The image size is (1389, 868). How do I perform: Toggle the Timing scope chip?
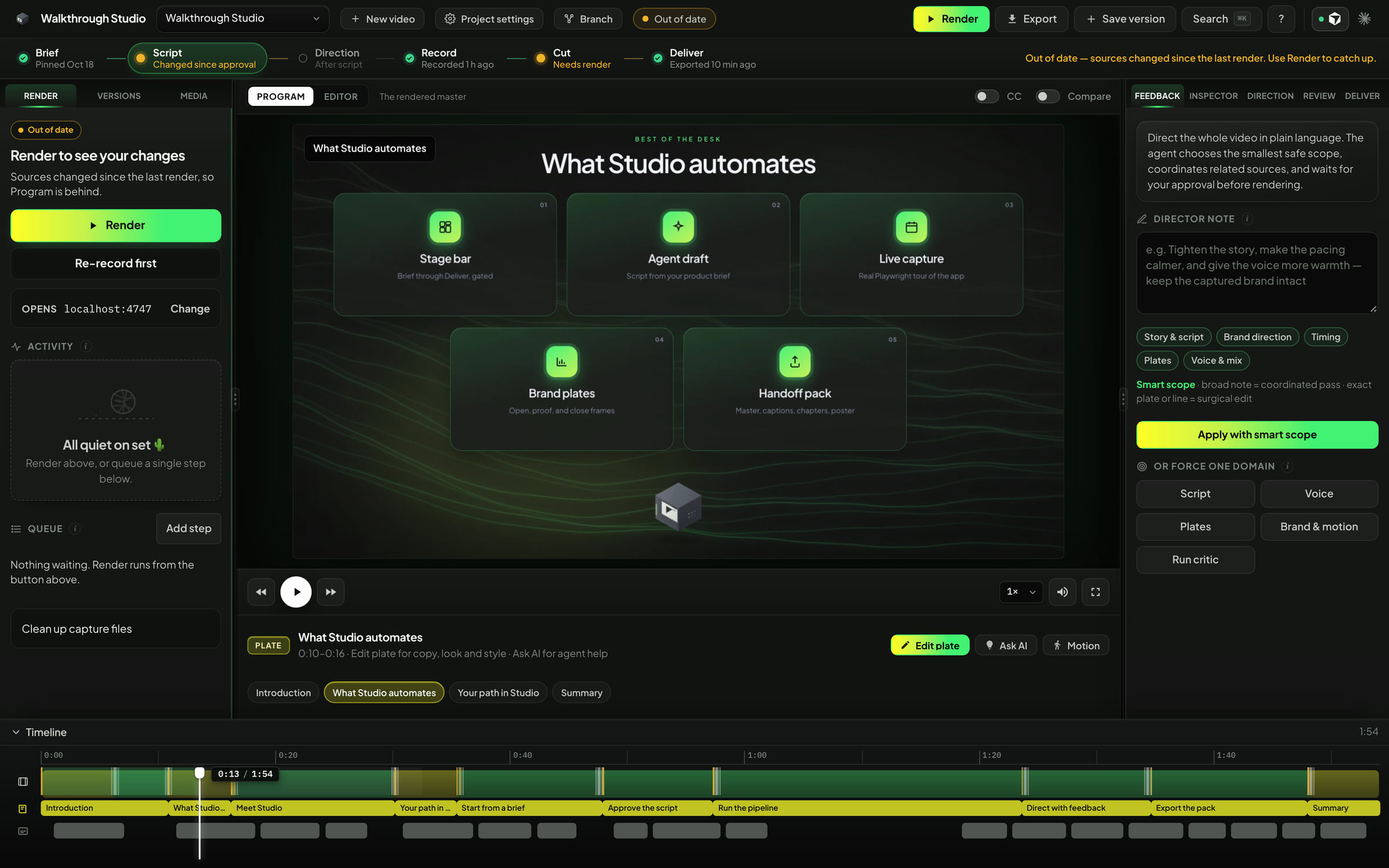coord(1325,337)
